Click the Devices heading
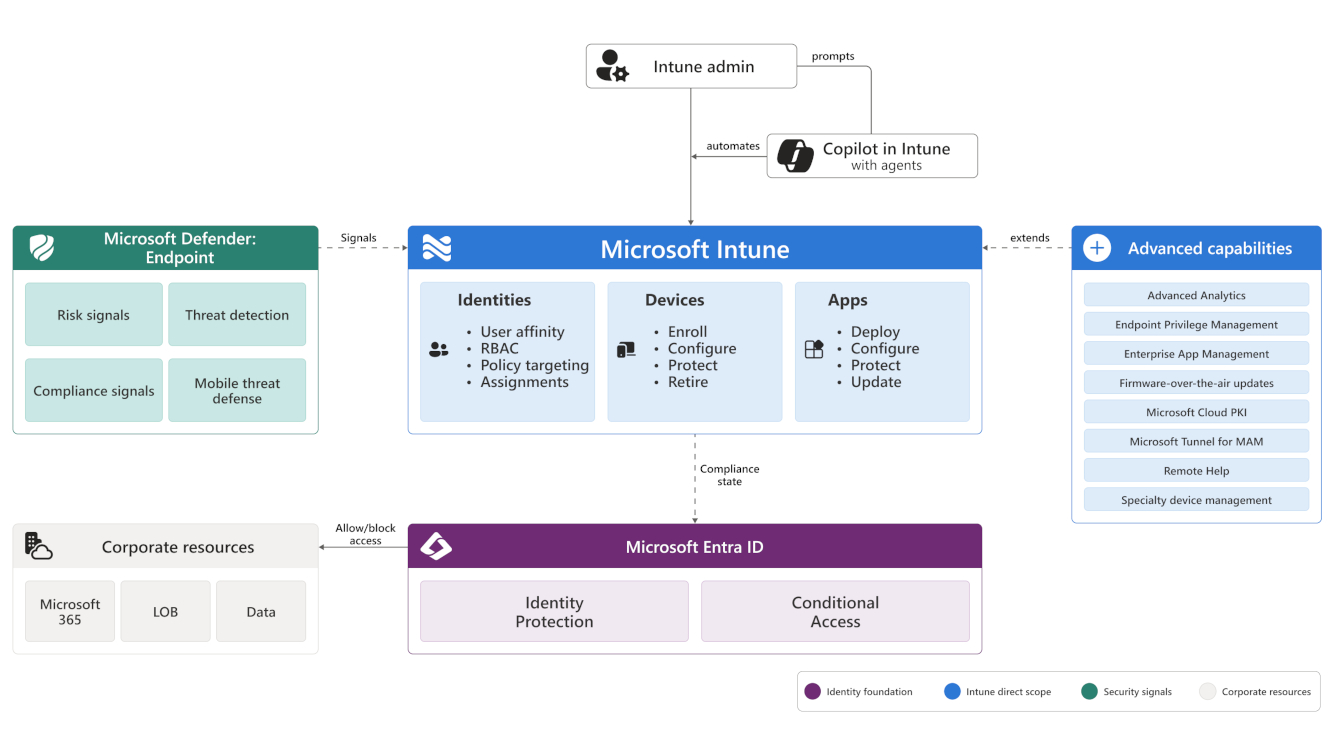This screenshot has width=1333, height=750. pyautogui.click(x=674, y=300)
